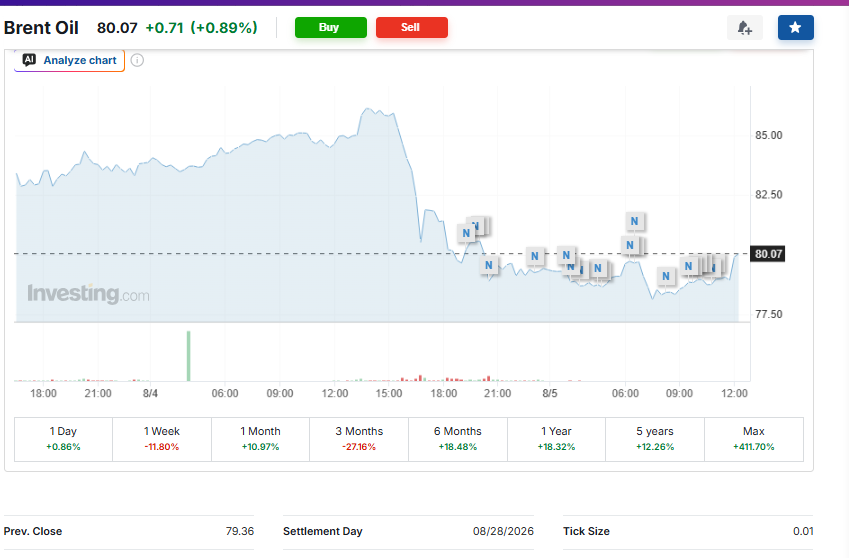
Task: Click the Prev. Close value 79.36
Action: pos(240,531)
